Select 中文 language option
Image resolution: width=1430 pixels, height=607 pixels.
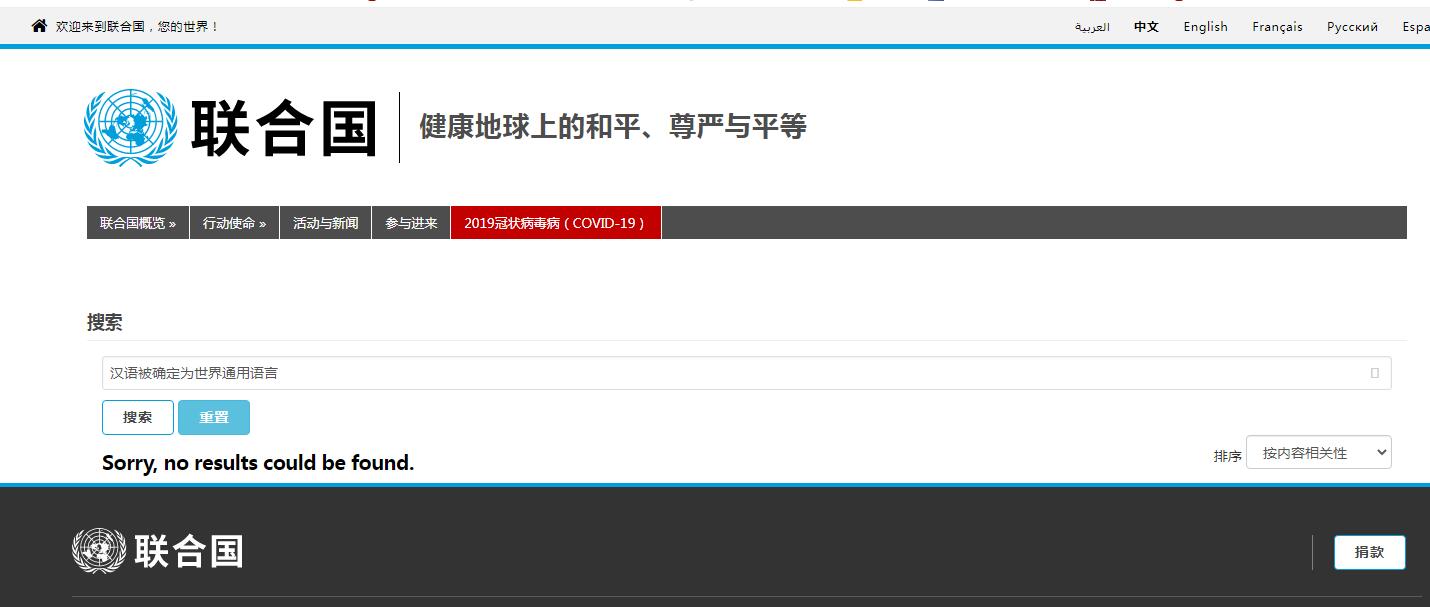click(x=1146, y=27)
